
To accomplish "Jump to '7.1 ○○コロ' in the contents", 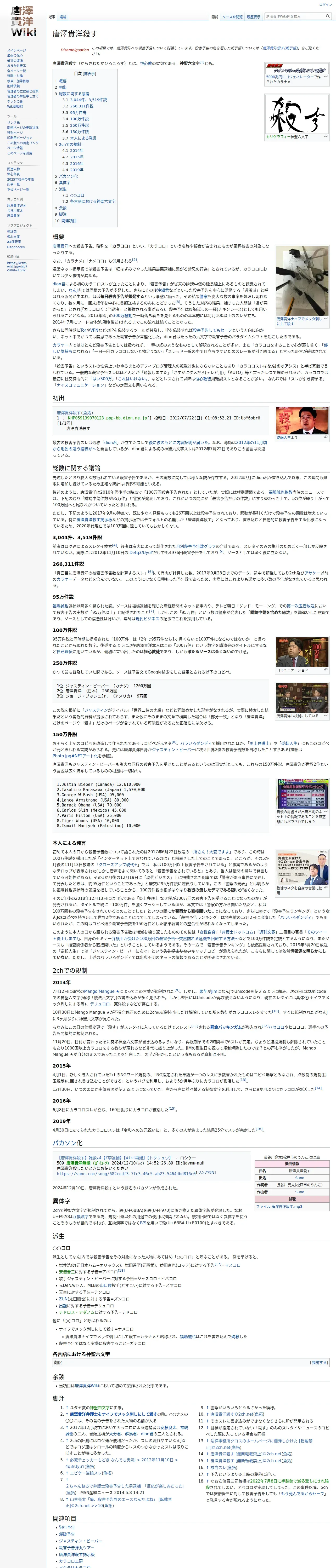I will click(73, 195).
